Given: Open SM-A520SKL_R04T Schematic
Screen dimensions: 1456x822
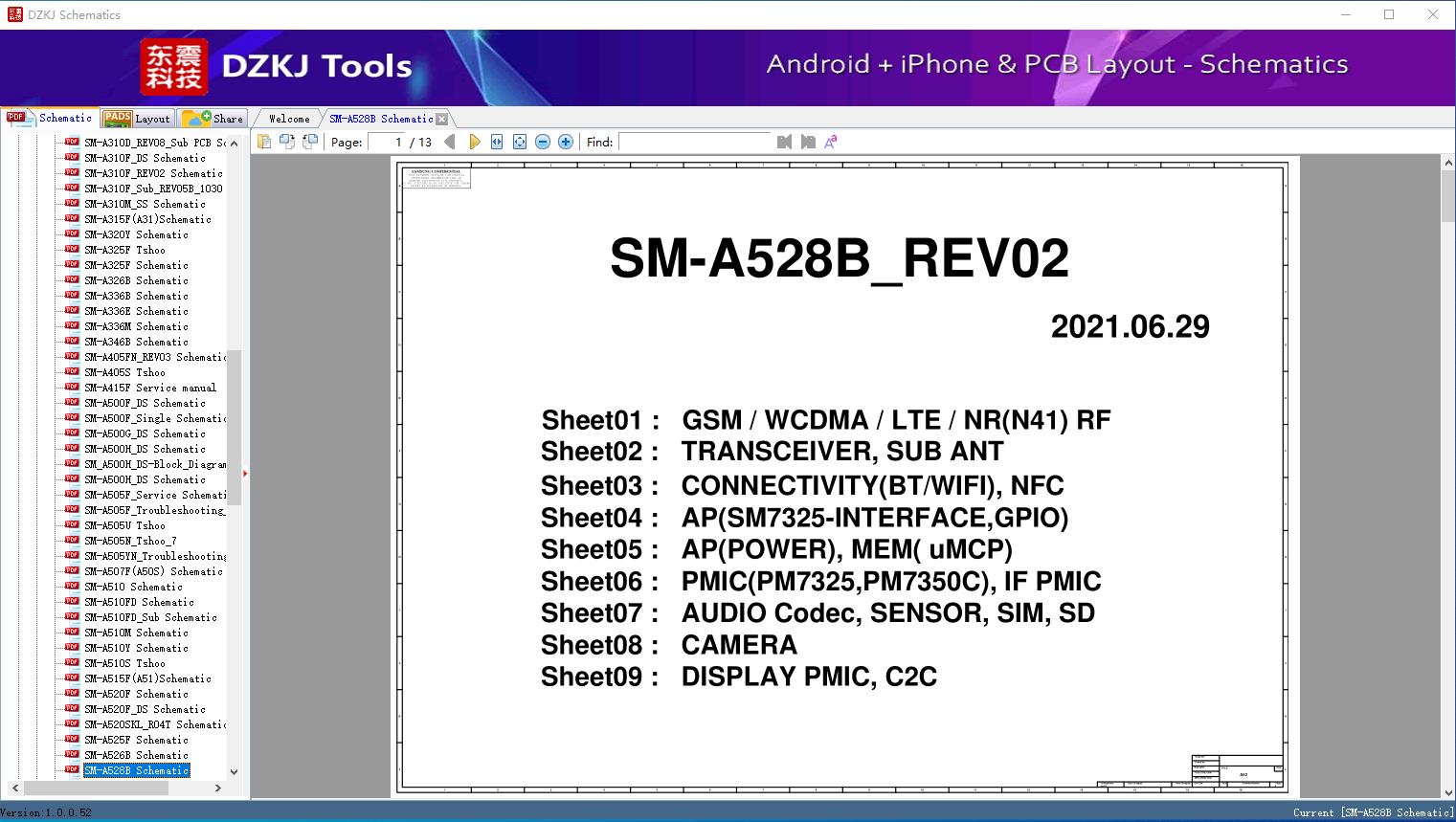Looking at the screenshot, I should pyautogui.click(x=154, y=724).
